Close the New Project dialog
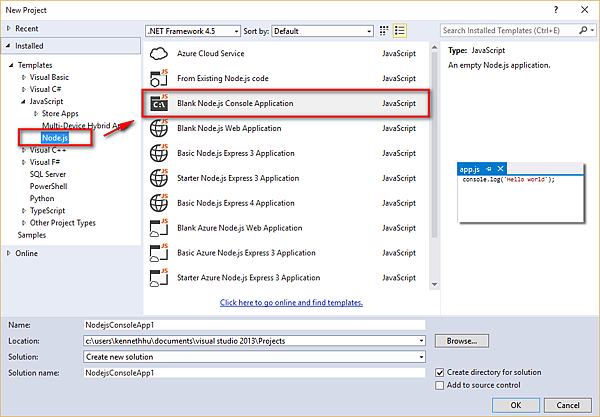600x417 pixels. click(x=585, y=10)
